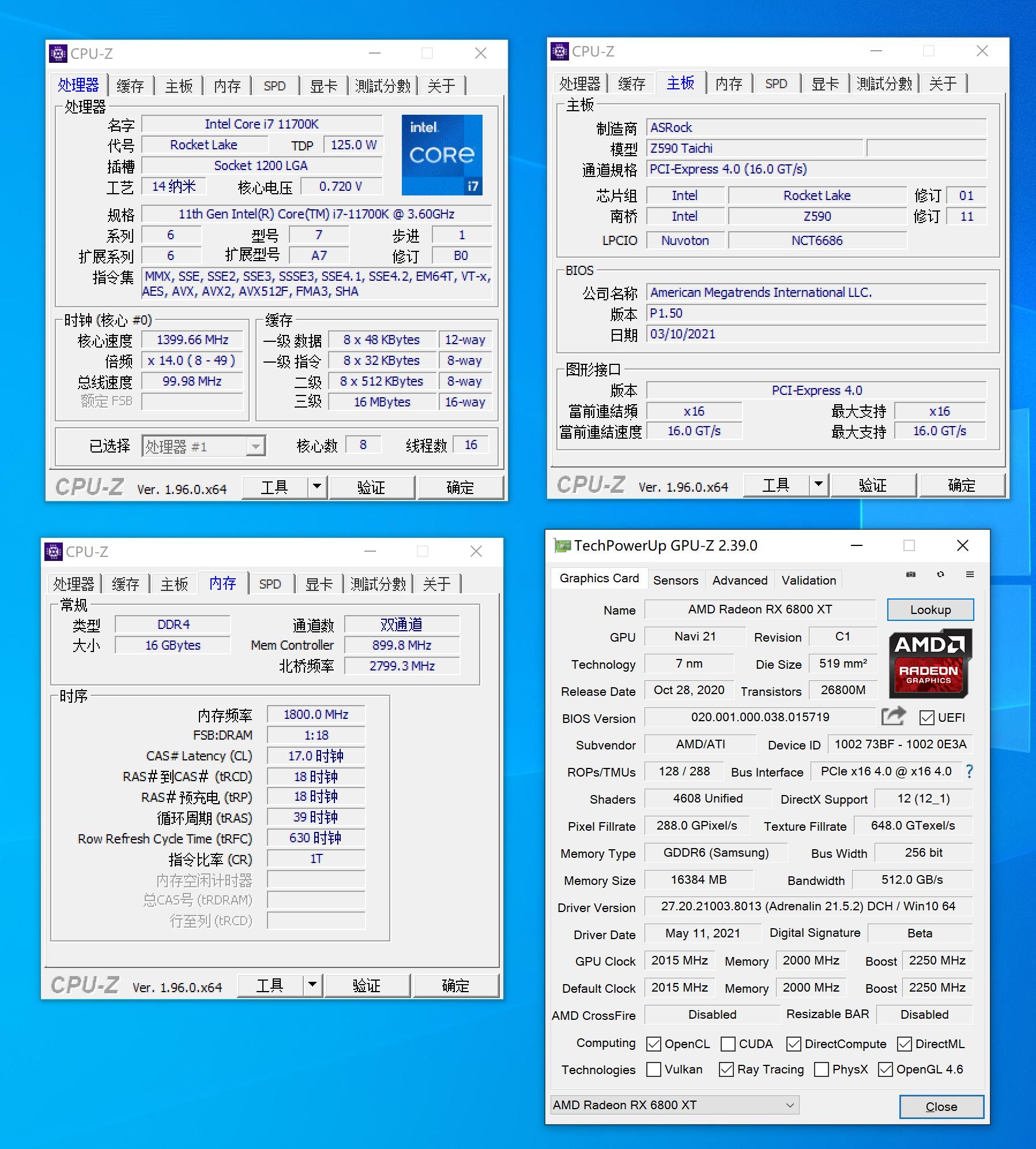Disable the OpenCL checkbox
1036x1149 pixels.
click(x=653, y=1043)
